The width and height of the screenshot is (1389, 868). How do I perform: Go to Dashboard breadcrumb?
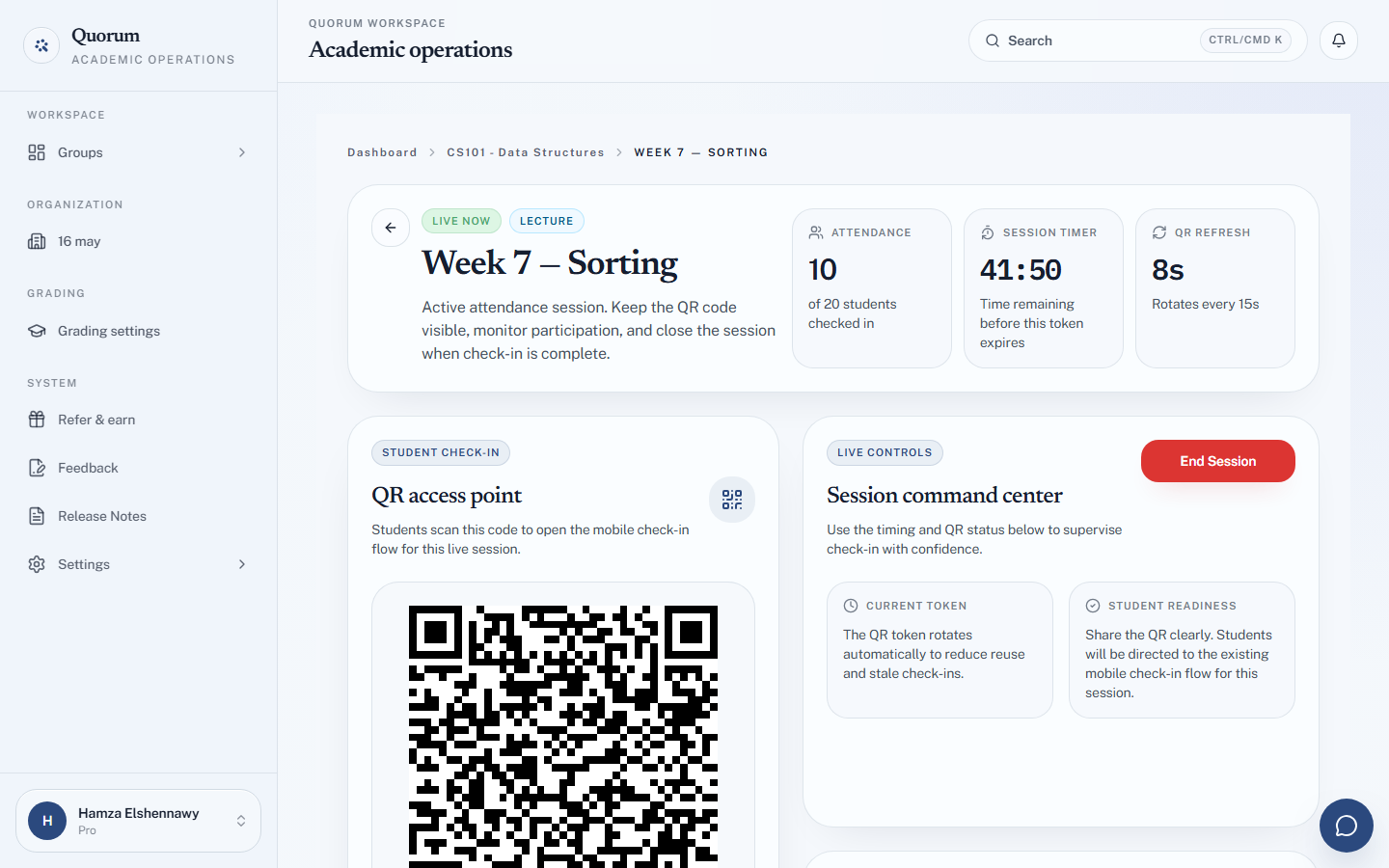pos(382,152)
